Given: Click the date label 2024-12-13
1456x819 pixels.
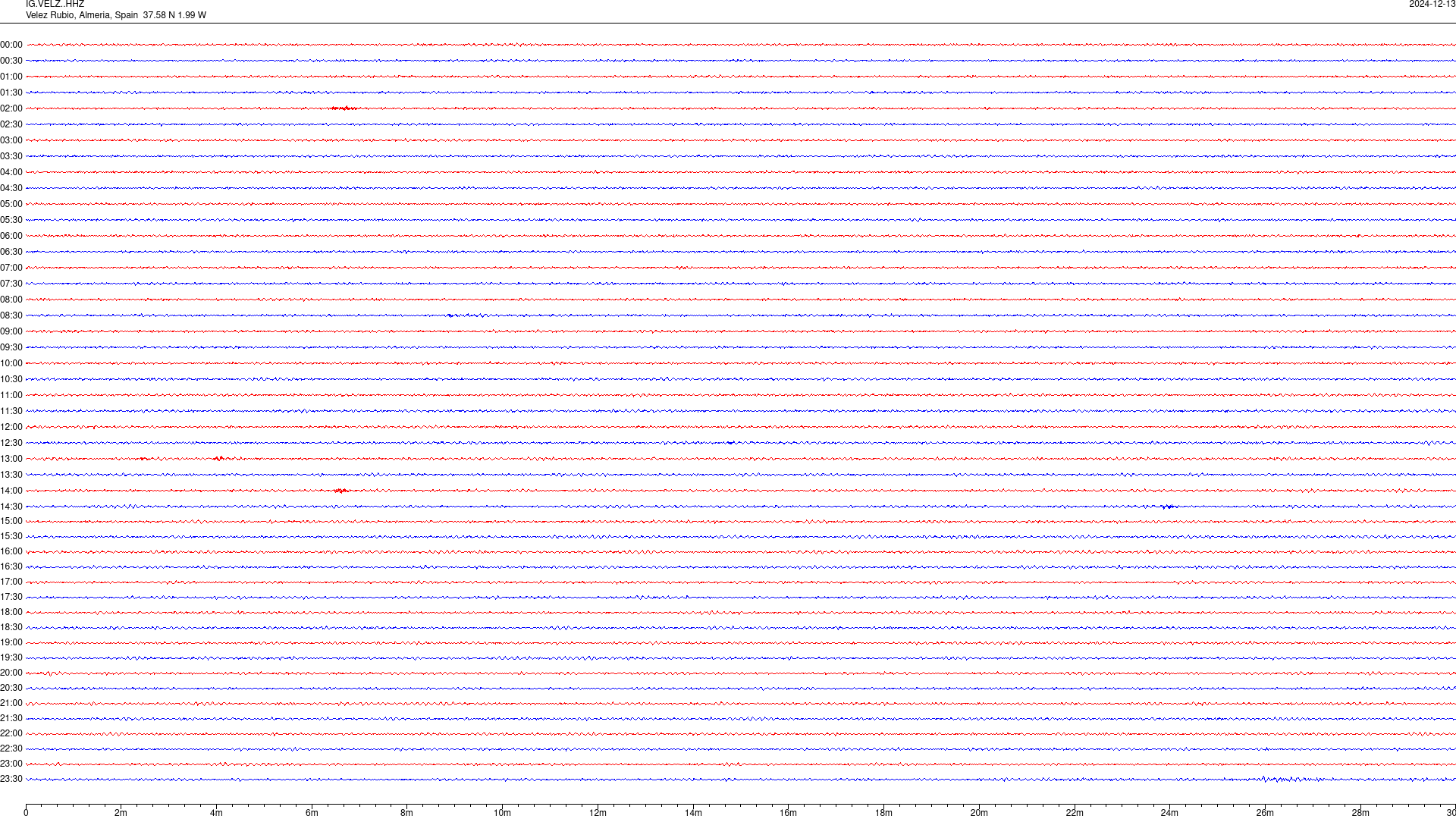Looking at the screenshot, I should 1432,5.
